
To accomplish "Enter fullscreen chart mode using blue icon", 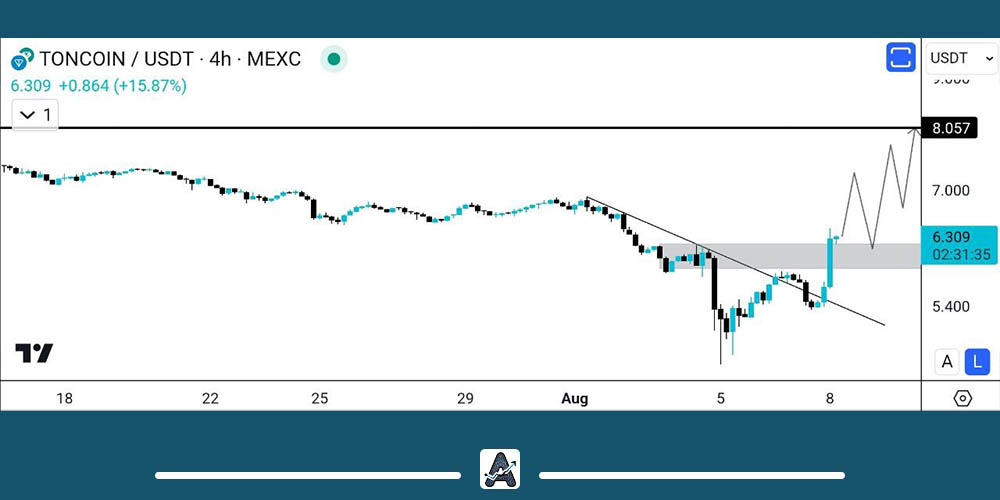I will tap(901, 58).
